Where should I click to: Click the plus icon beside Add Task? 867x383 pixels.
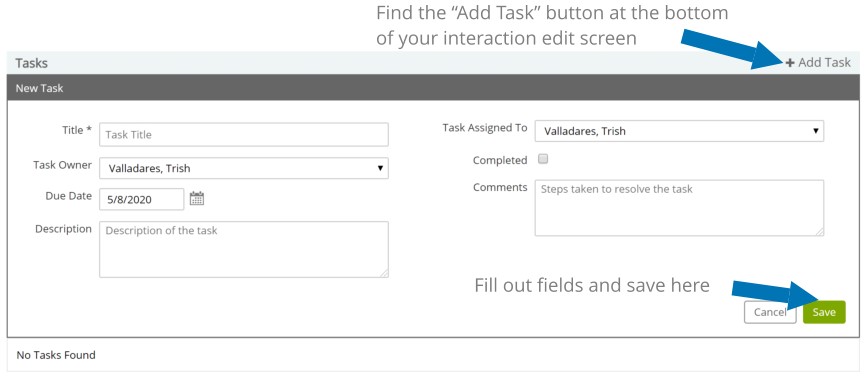tap(790, 63)
